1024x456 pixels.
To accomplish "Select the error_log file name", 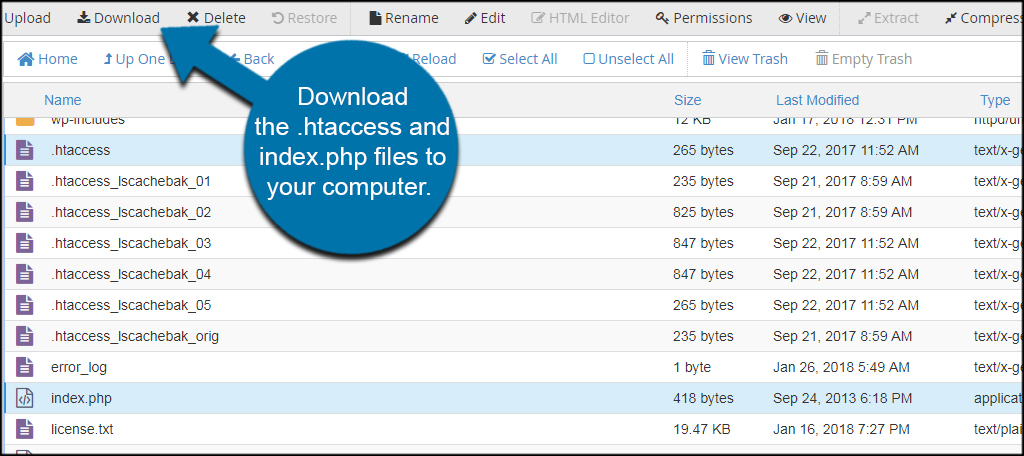I will pyautogui.click(x=79, y=367).
